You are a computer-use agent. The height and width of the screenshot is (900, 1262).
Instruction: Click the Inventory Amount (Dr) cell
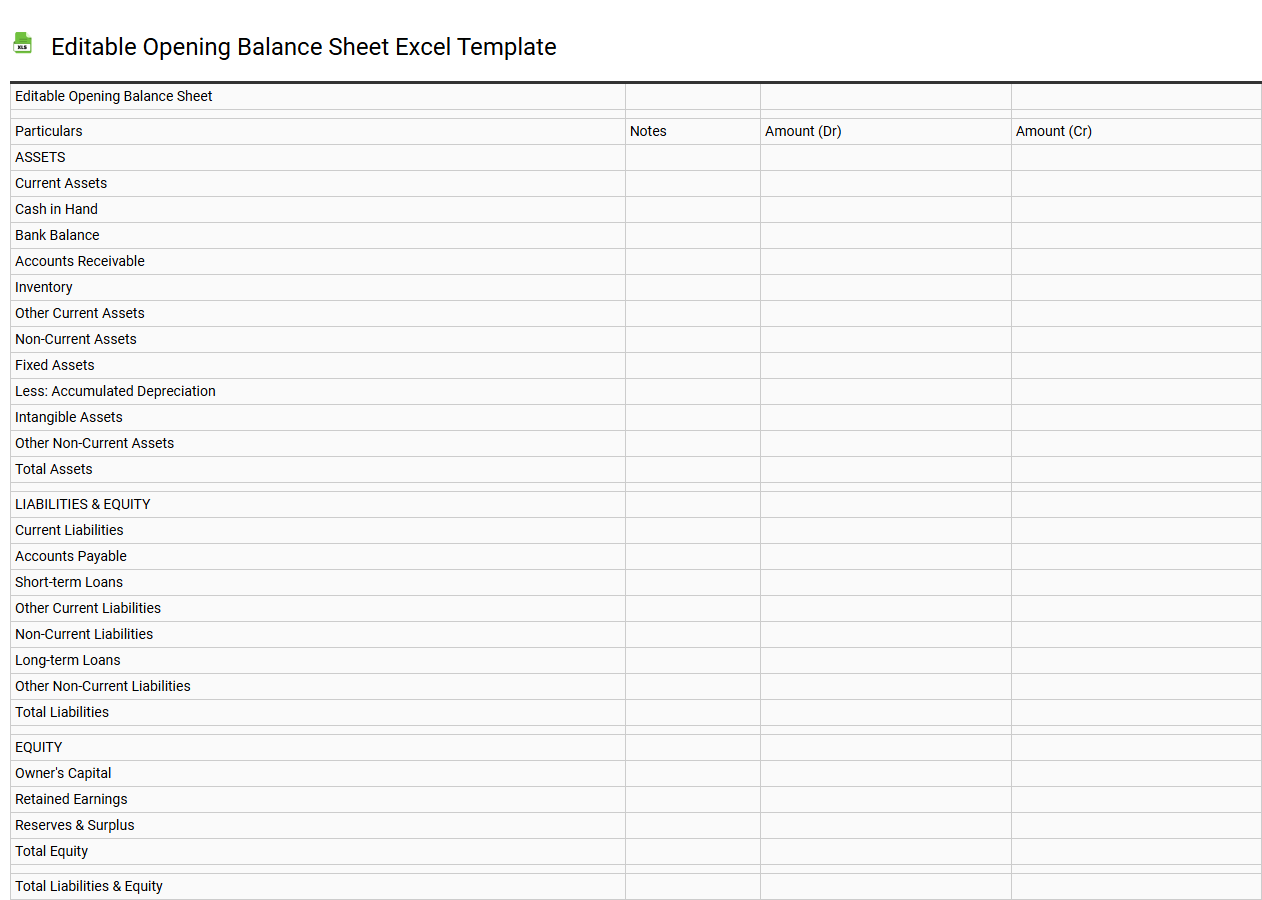pos(885,287)
